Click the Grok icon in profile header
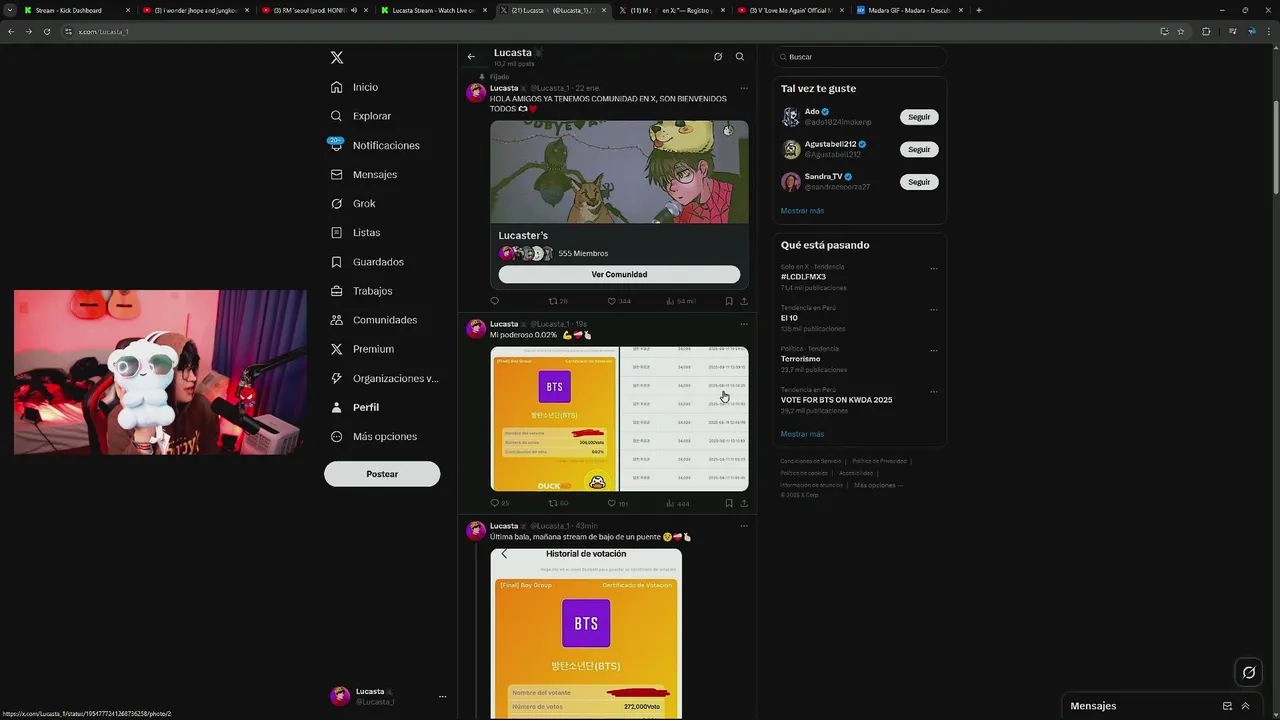Image resolution: width=1280 pixels, height=720 pixels. tap(718, 57)
